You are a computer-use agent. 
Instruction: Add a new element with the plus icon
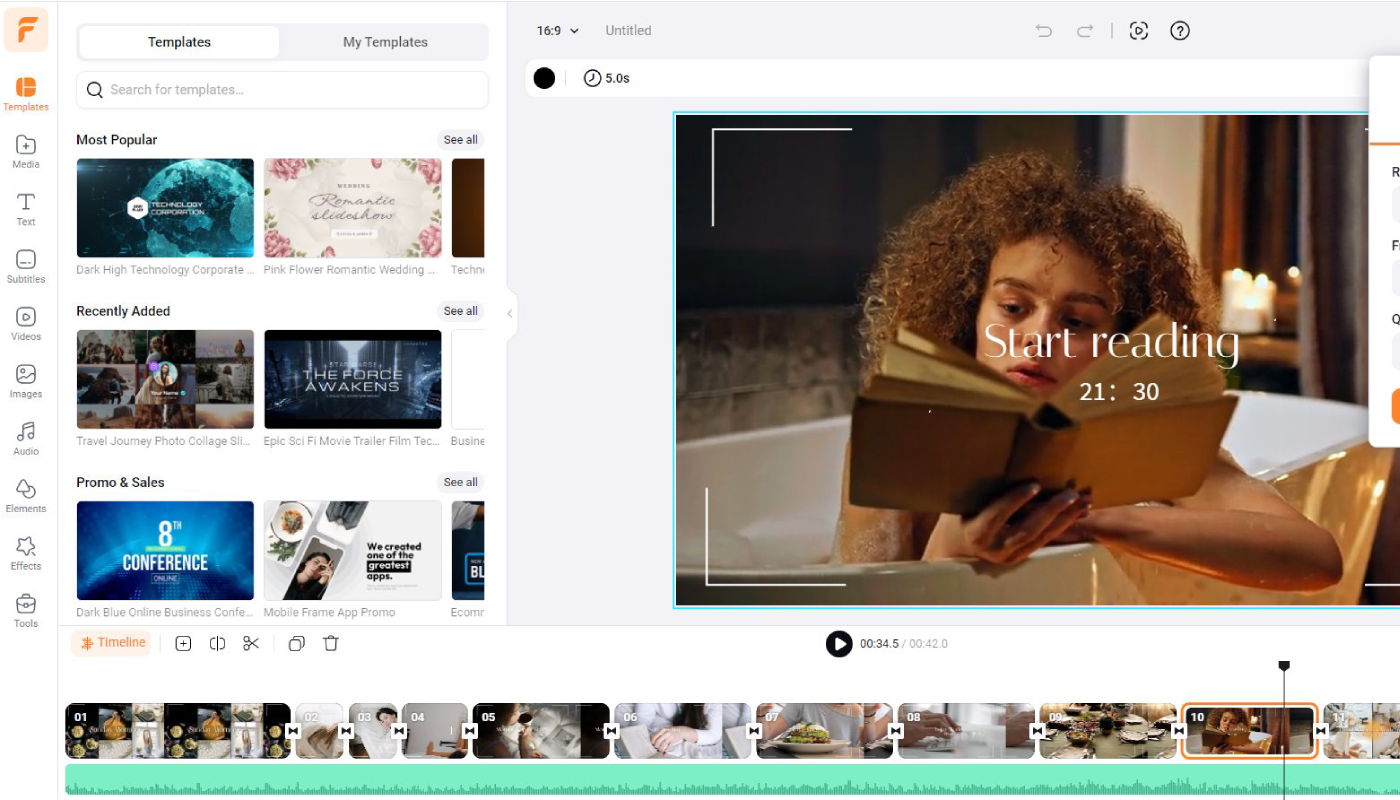pyautogui.click(x=183, y=643)
